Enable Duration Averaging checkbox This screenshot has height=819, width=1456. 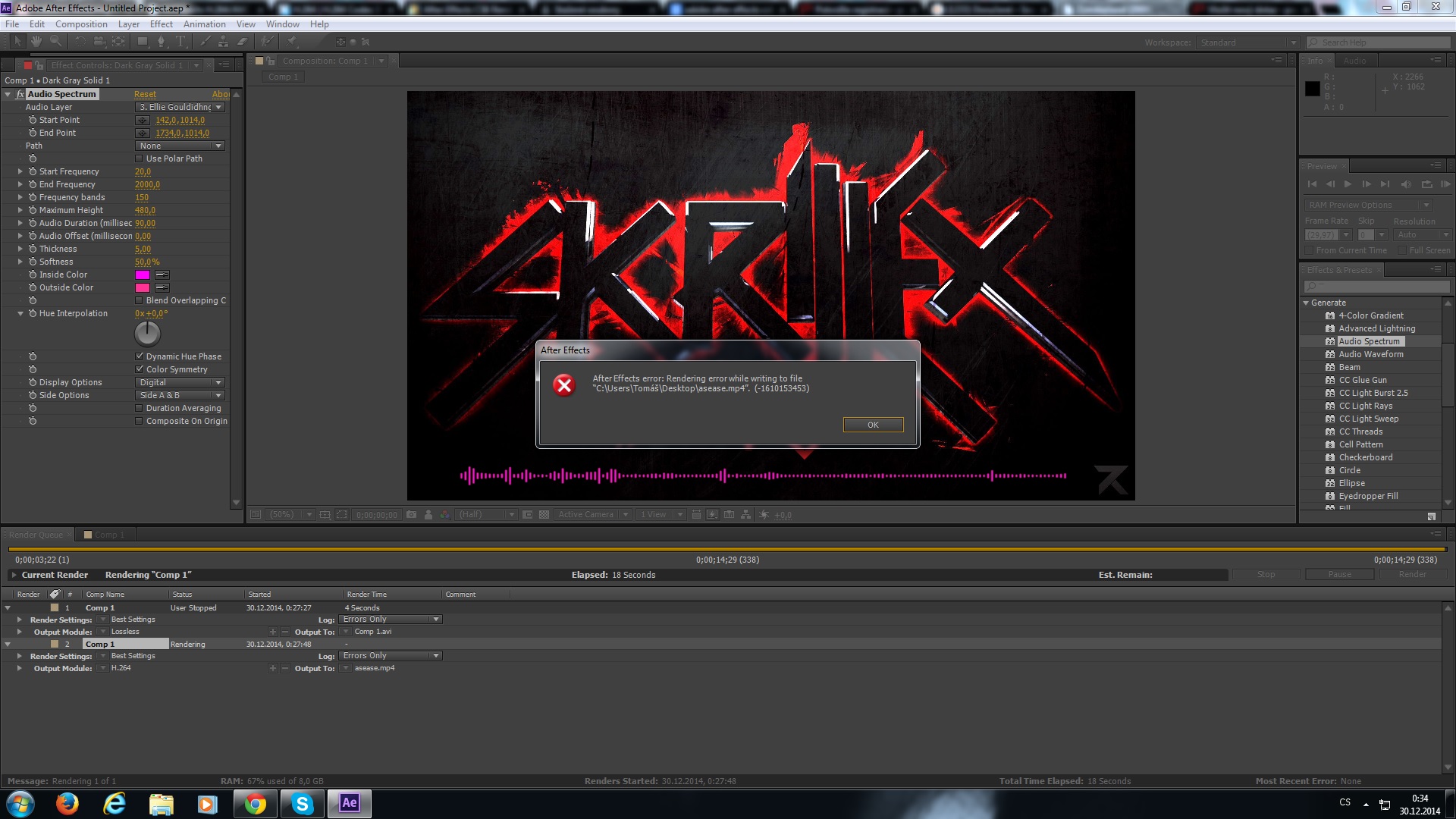pyautogui.click(x=139, y=408)
